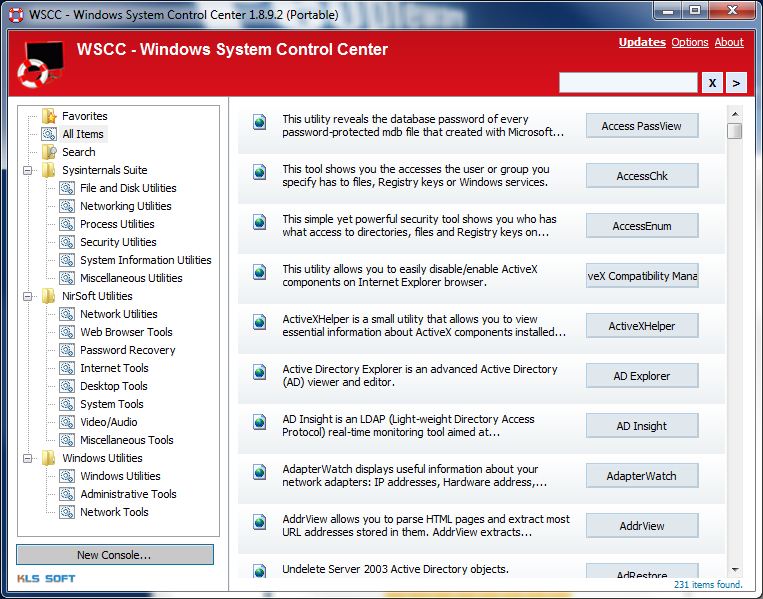This screenshot has height=599, width=763.
Task: Click the Desktop Tools icon
Action: click(x=67, y=386)
